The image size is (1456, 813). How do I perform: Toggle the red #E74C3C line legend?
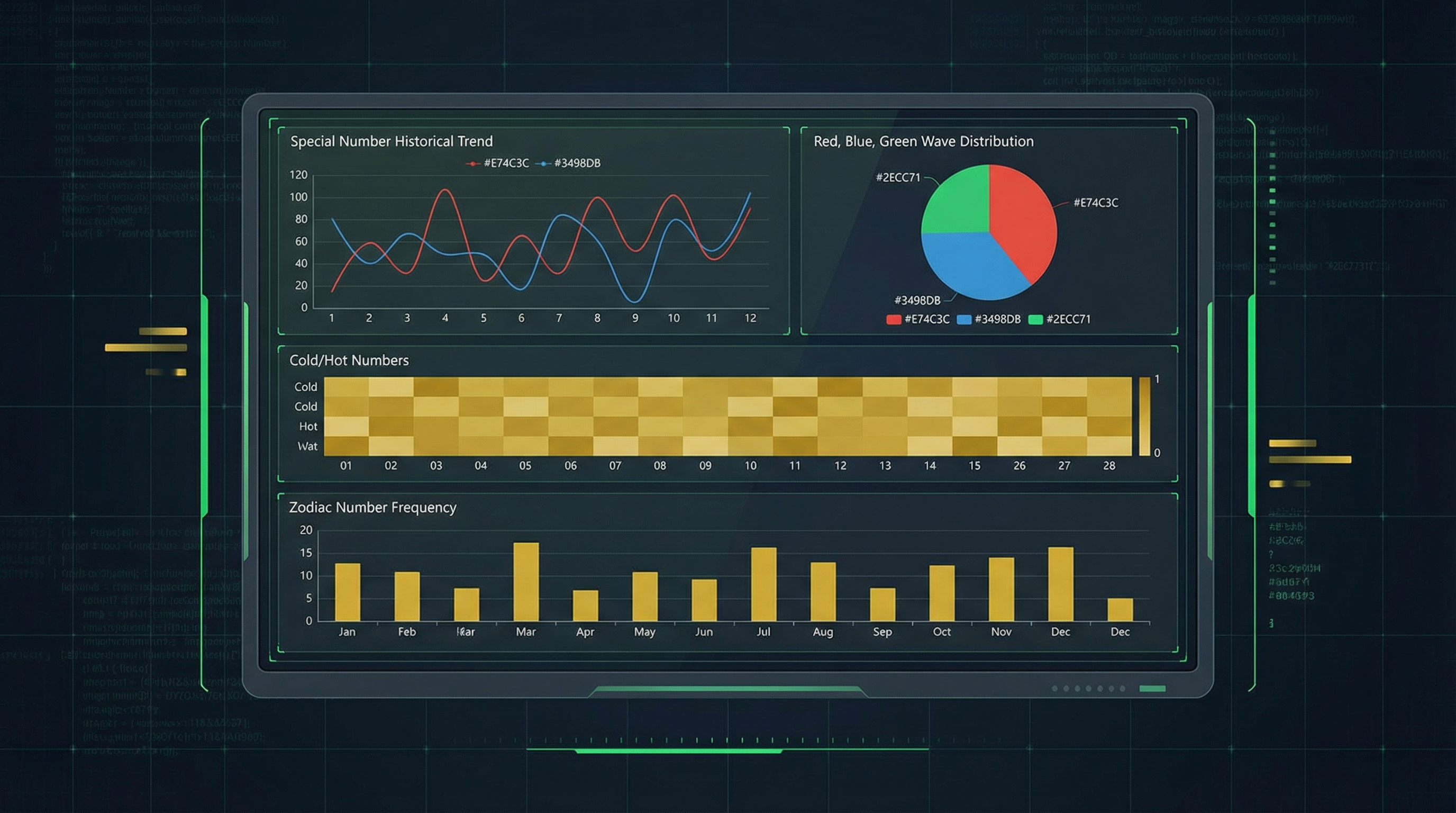pyautogui.click(x=498, y=164)
